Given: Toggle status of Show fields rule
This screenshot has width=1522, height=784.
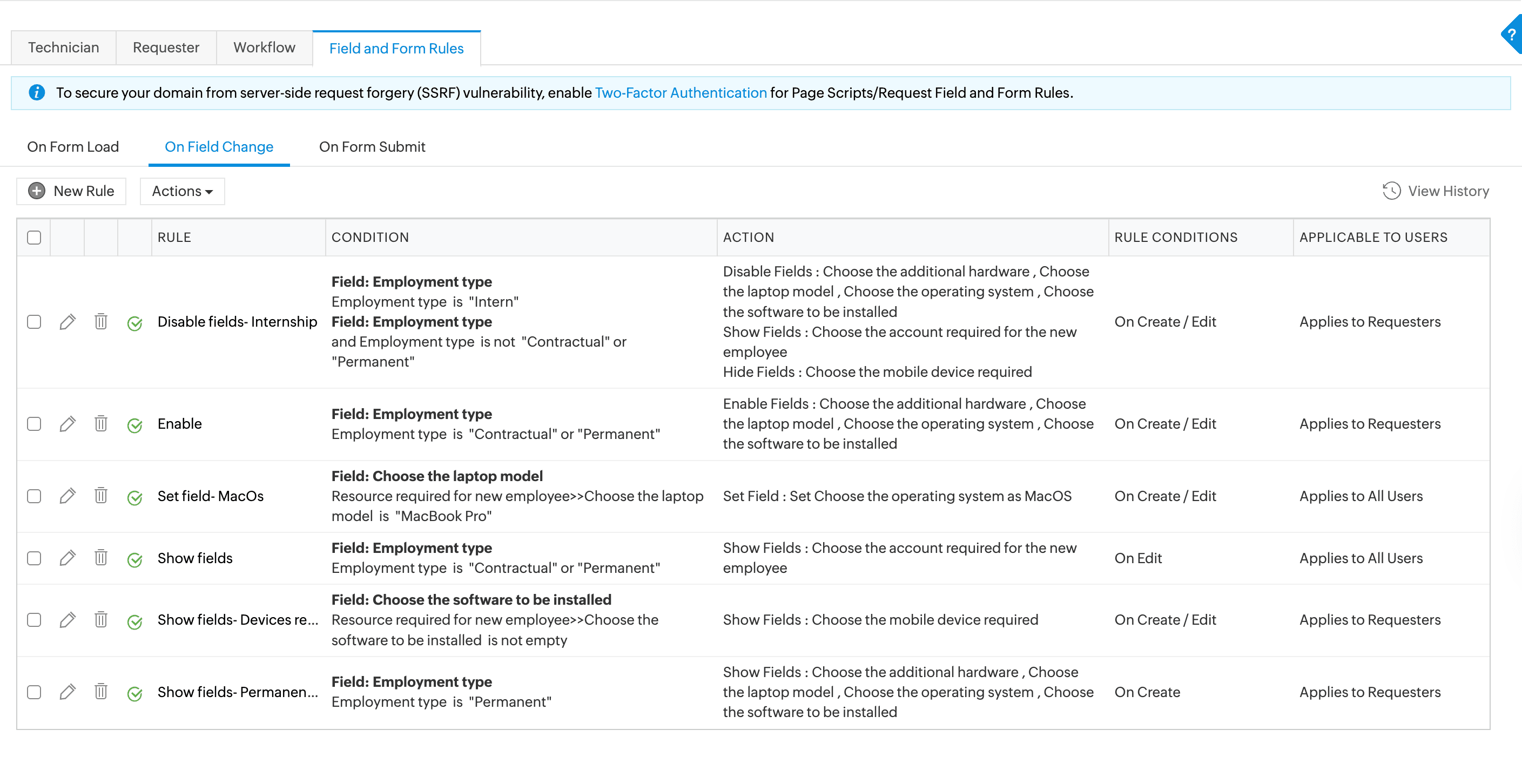Looking at the screenshot, I should click(134, 559).
